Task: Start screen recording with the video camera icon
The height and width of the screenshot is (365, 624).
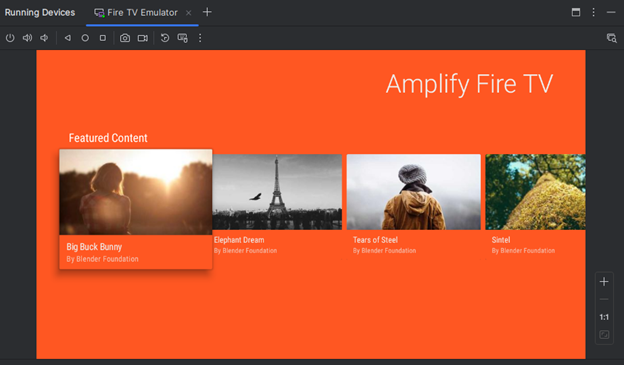Action: point(142,38)
